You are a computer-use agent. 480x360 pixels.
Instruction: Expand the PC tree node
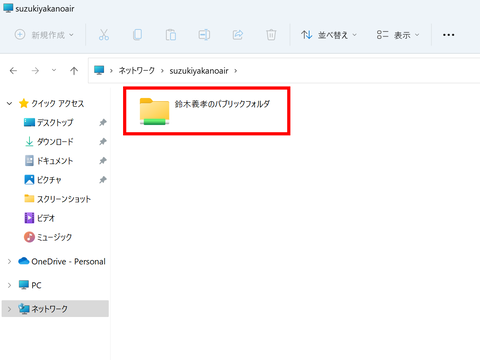(x=9, y=285)
